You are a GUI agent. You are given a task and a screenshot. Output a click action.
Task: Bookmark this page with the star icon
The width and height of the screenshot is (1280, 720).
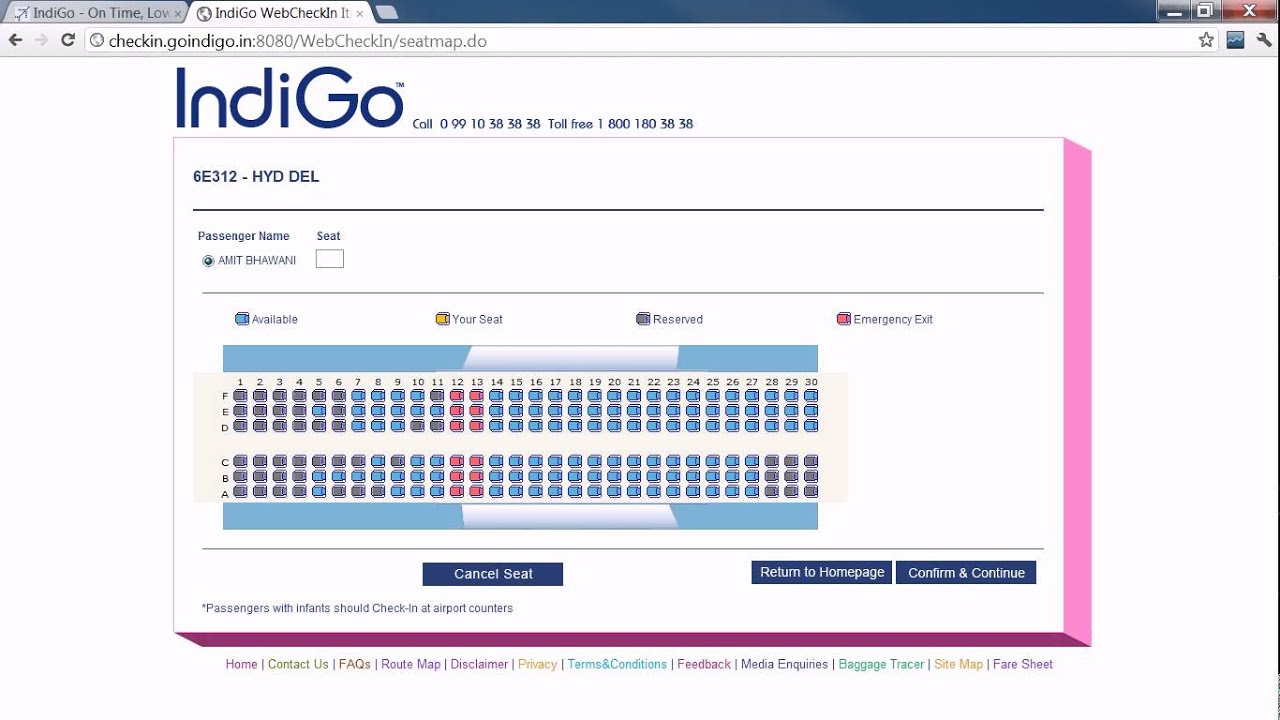(x=1206, y=40)
